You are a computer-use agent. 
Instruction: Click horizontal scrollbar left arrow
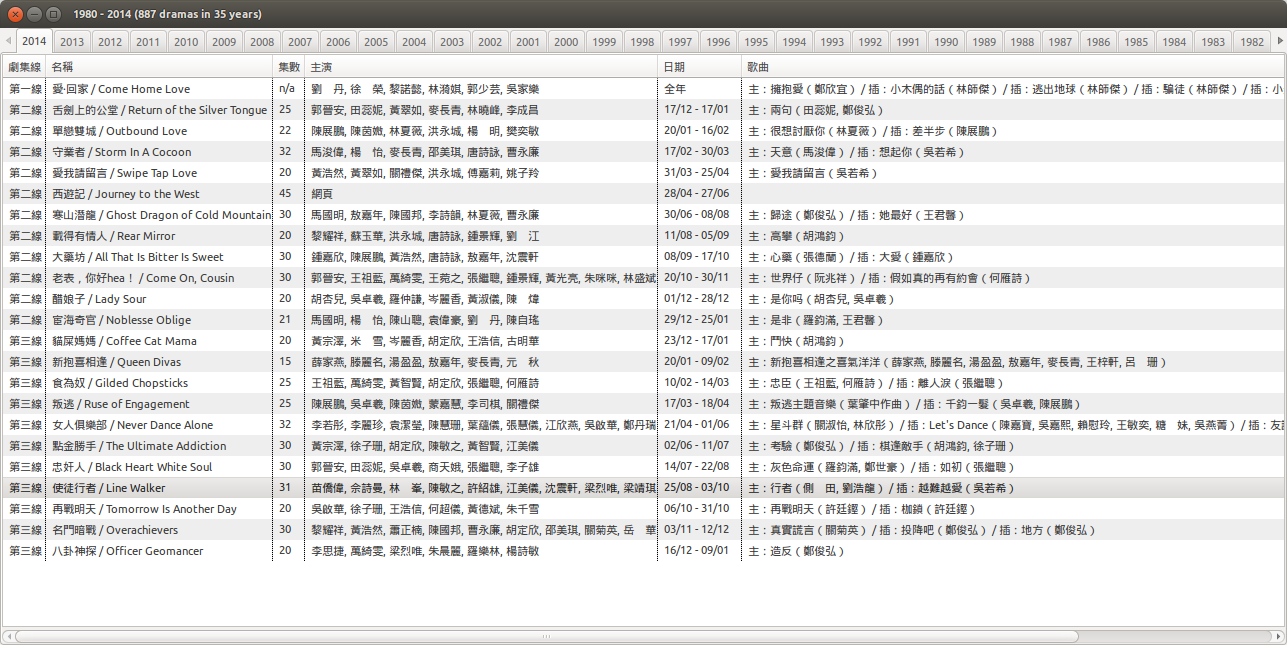(8, 636)
